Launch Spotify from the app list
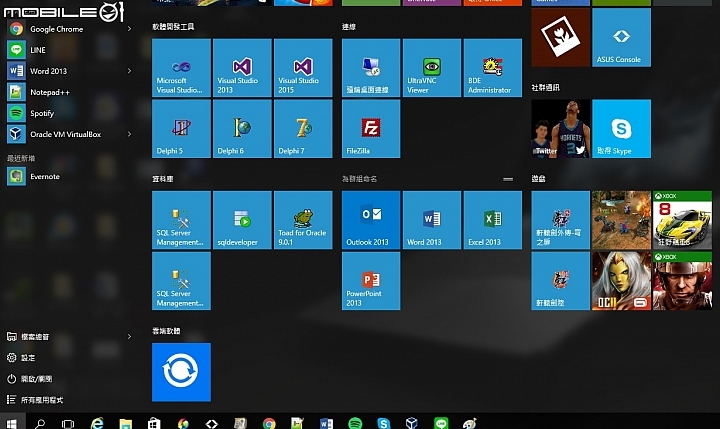This screenshot has height=429, width=720. coord(69,113)
